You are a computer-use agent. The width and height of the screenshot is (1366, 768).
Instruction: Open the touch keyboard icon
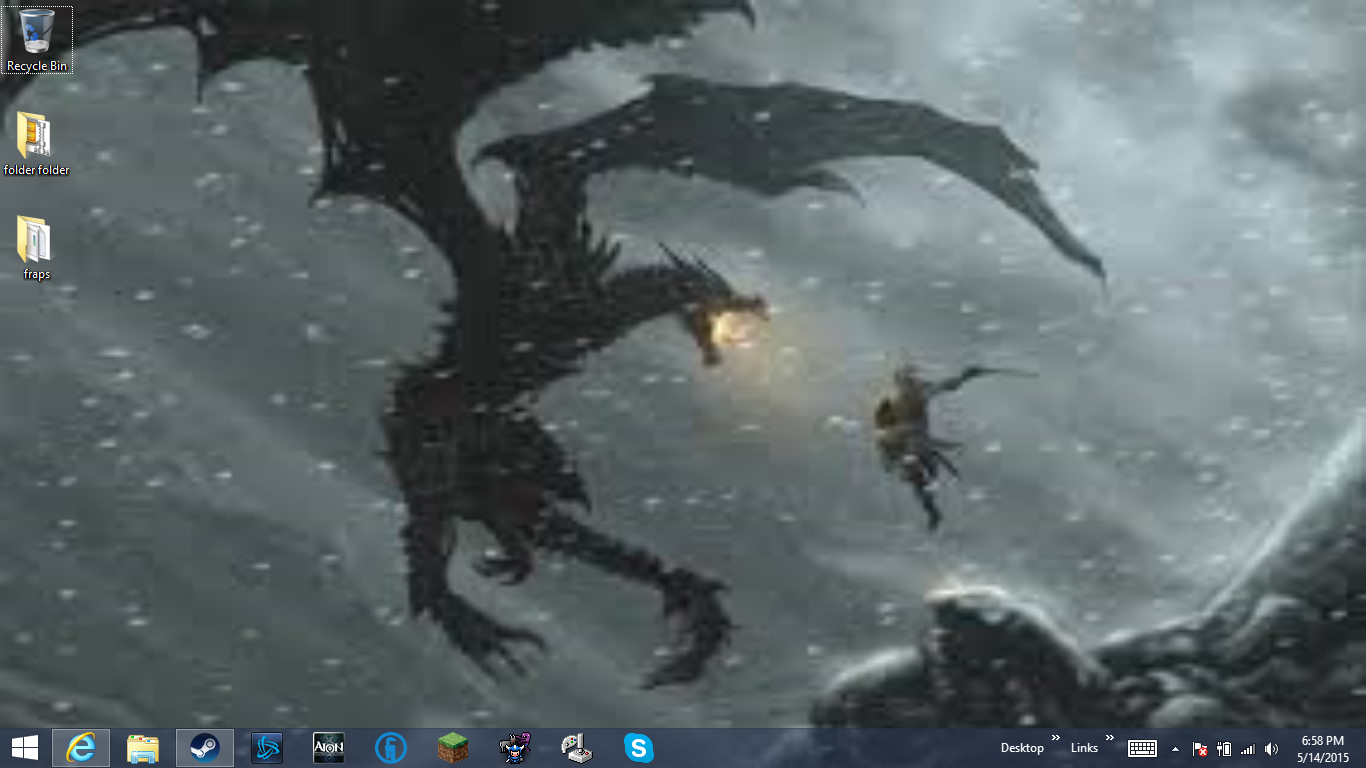[x=1143, y=748]
